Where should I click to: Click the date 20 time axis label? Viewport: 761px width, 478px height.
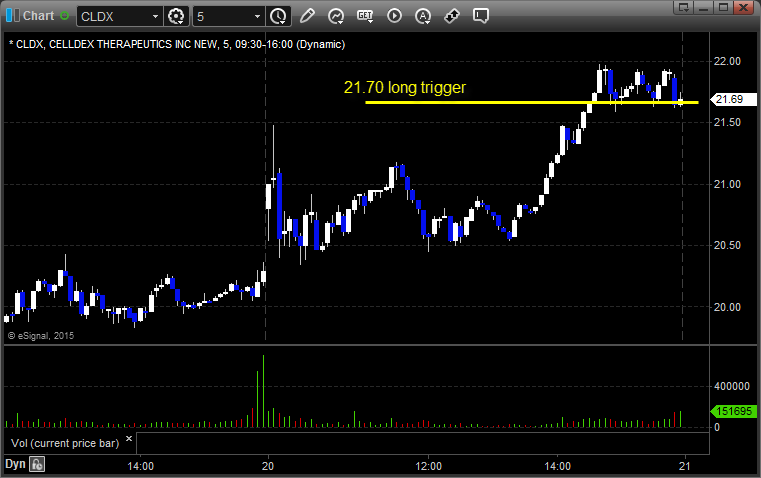268,466
